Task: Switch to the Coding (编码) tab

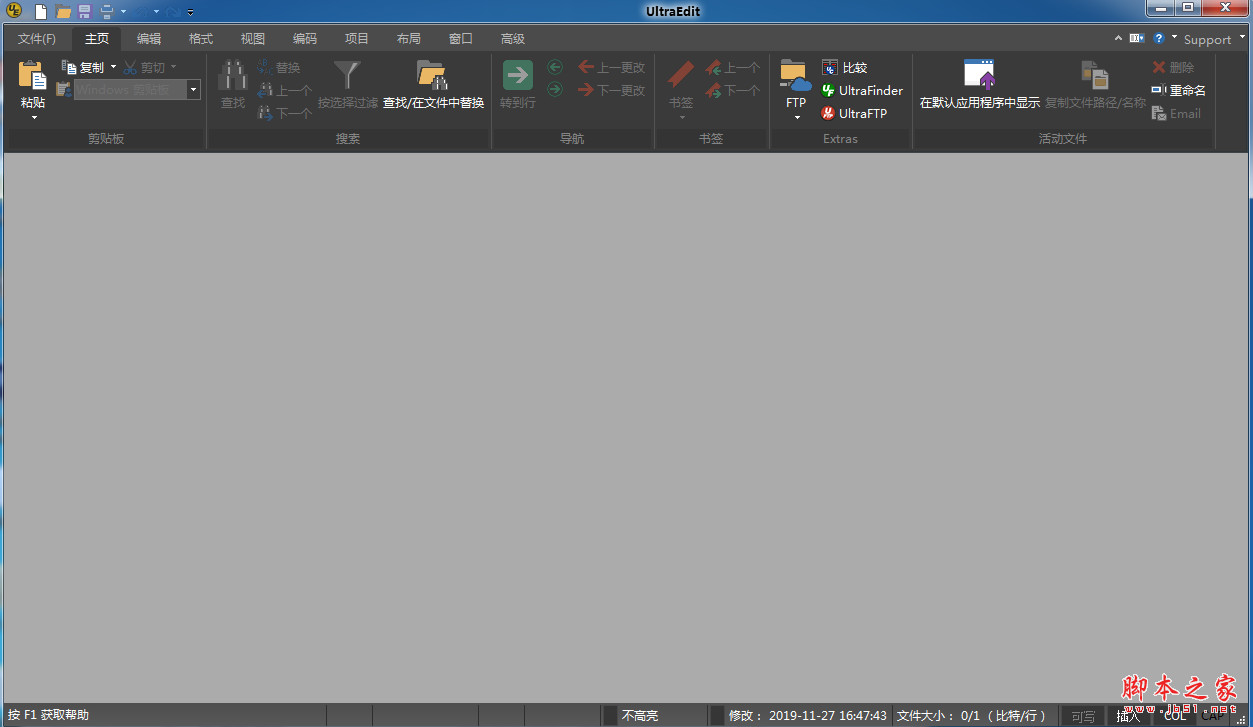Action: (x=305, y=39)
